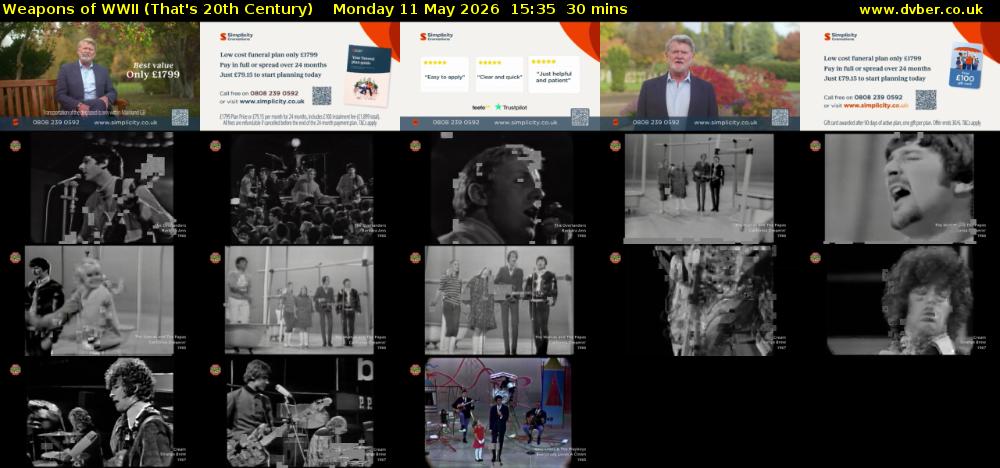Click the funeral plan booklet image in second ad

click(x=367, y=75)
